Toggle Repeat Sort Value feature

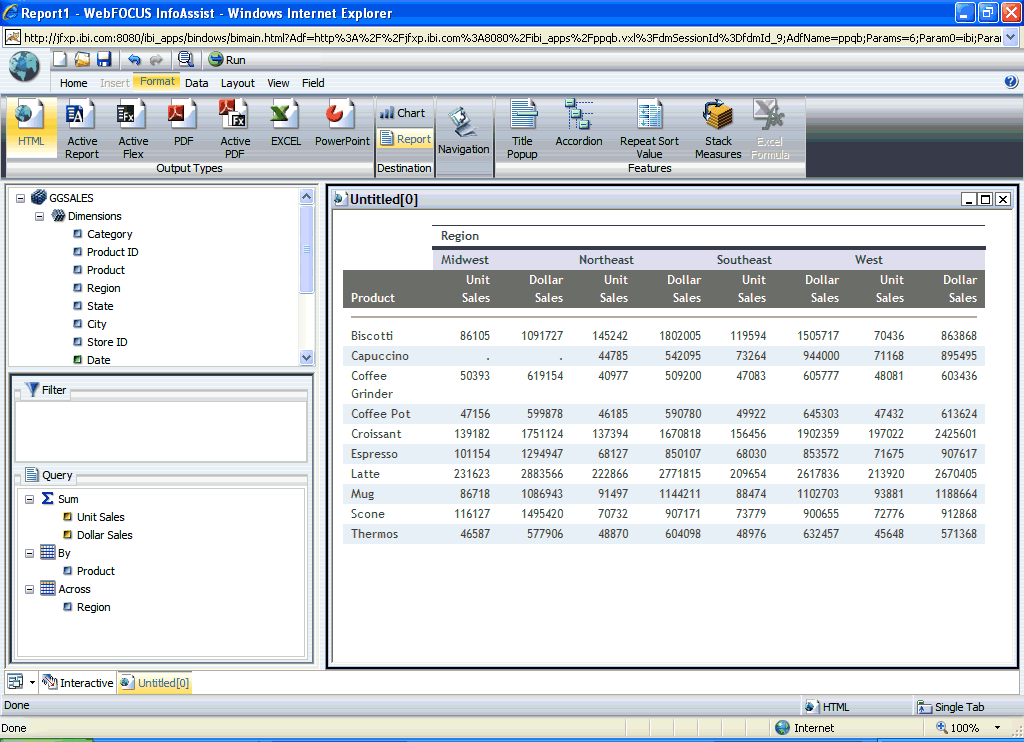649,129
